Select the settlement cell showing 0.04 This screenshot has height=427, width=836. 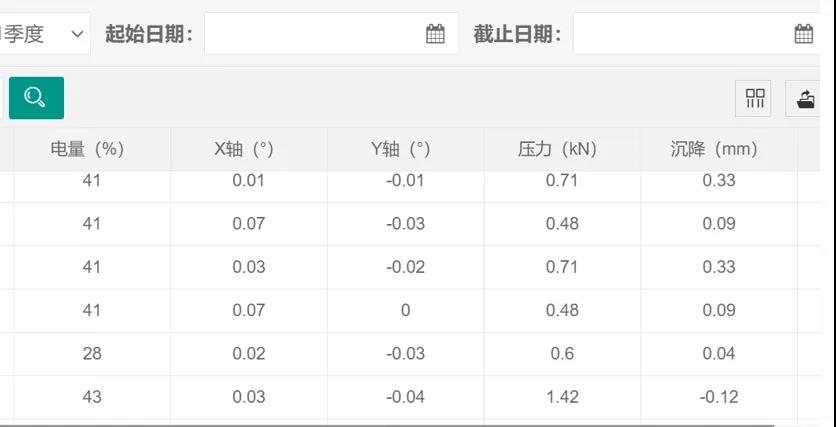(719, 354)
